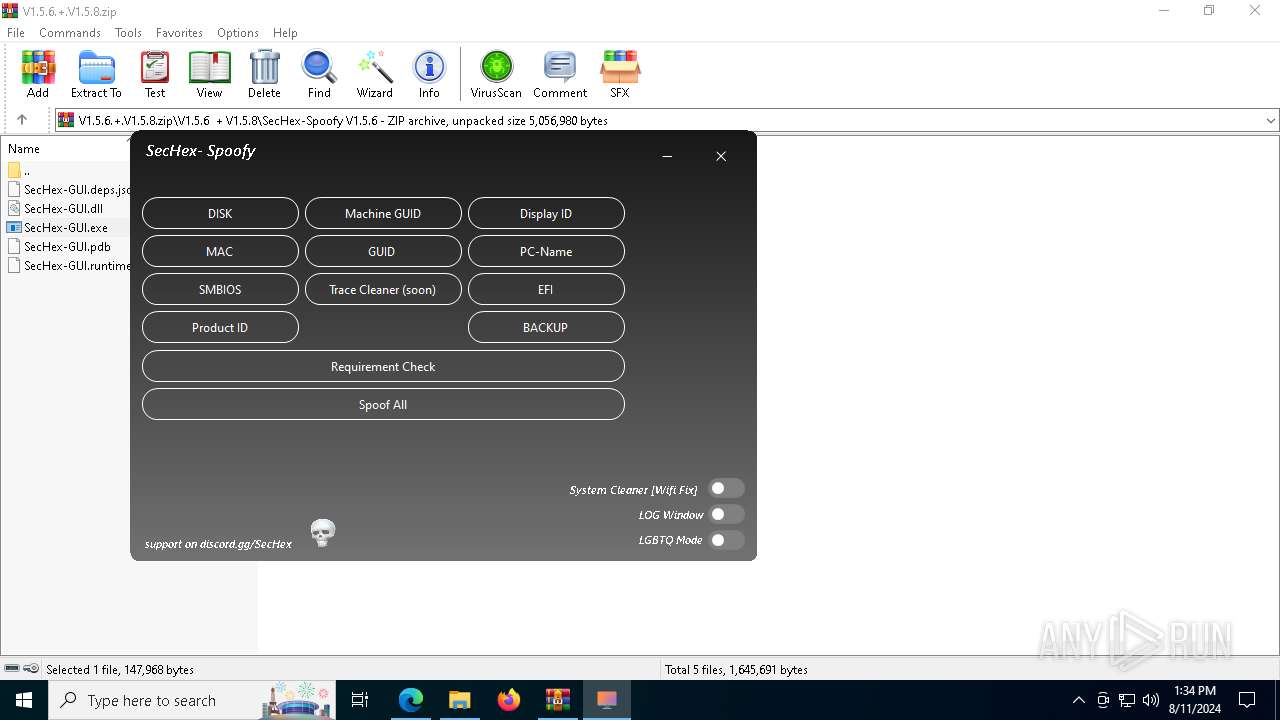Select SecHex-GUI.dll file

click(56, 208)
